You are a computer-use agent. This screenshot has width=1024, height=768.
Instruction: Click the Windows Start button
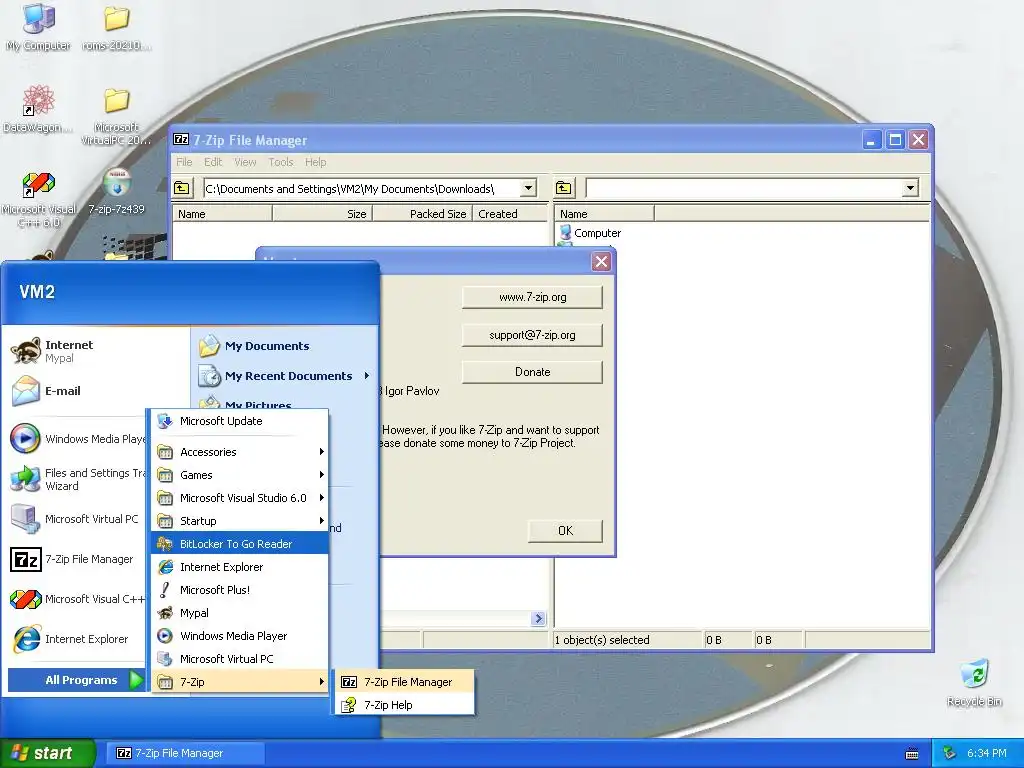[47, 753]
